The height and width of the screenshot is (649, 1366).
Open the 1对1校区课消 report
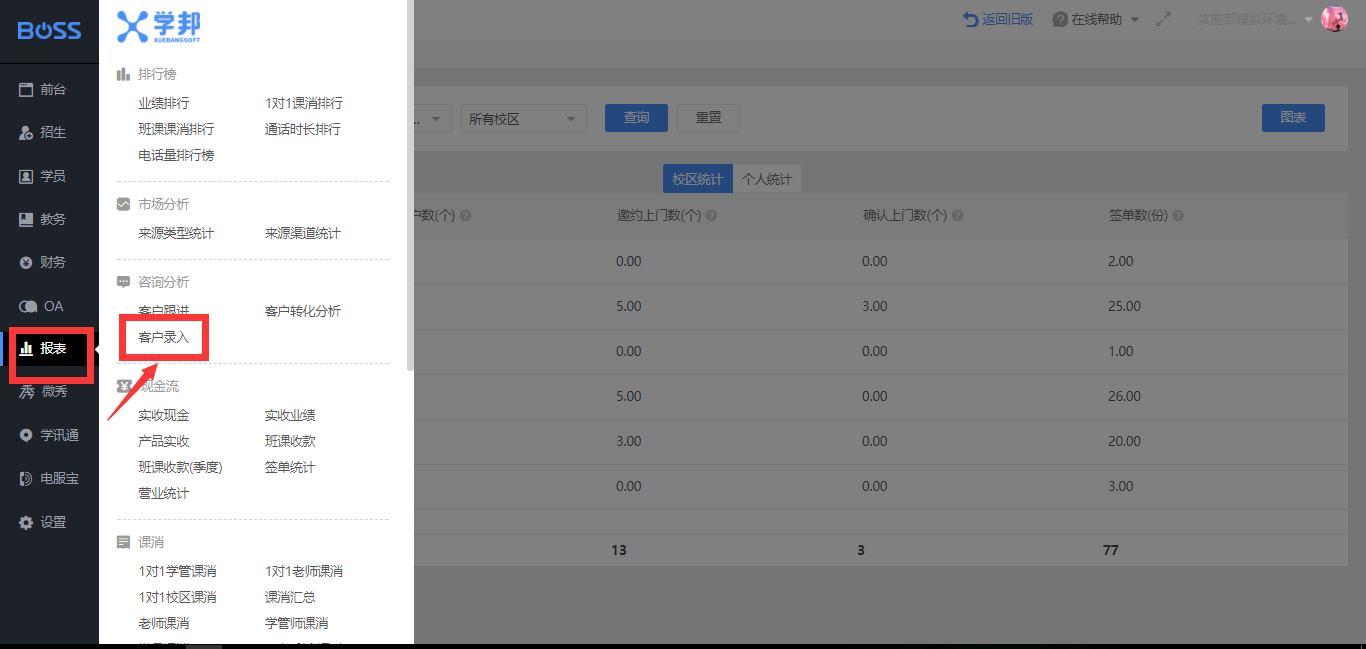point(177,597)
